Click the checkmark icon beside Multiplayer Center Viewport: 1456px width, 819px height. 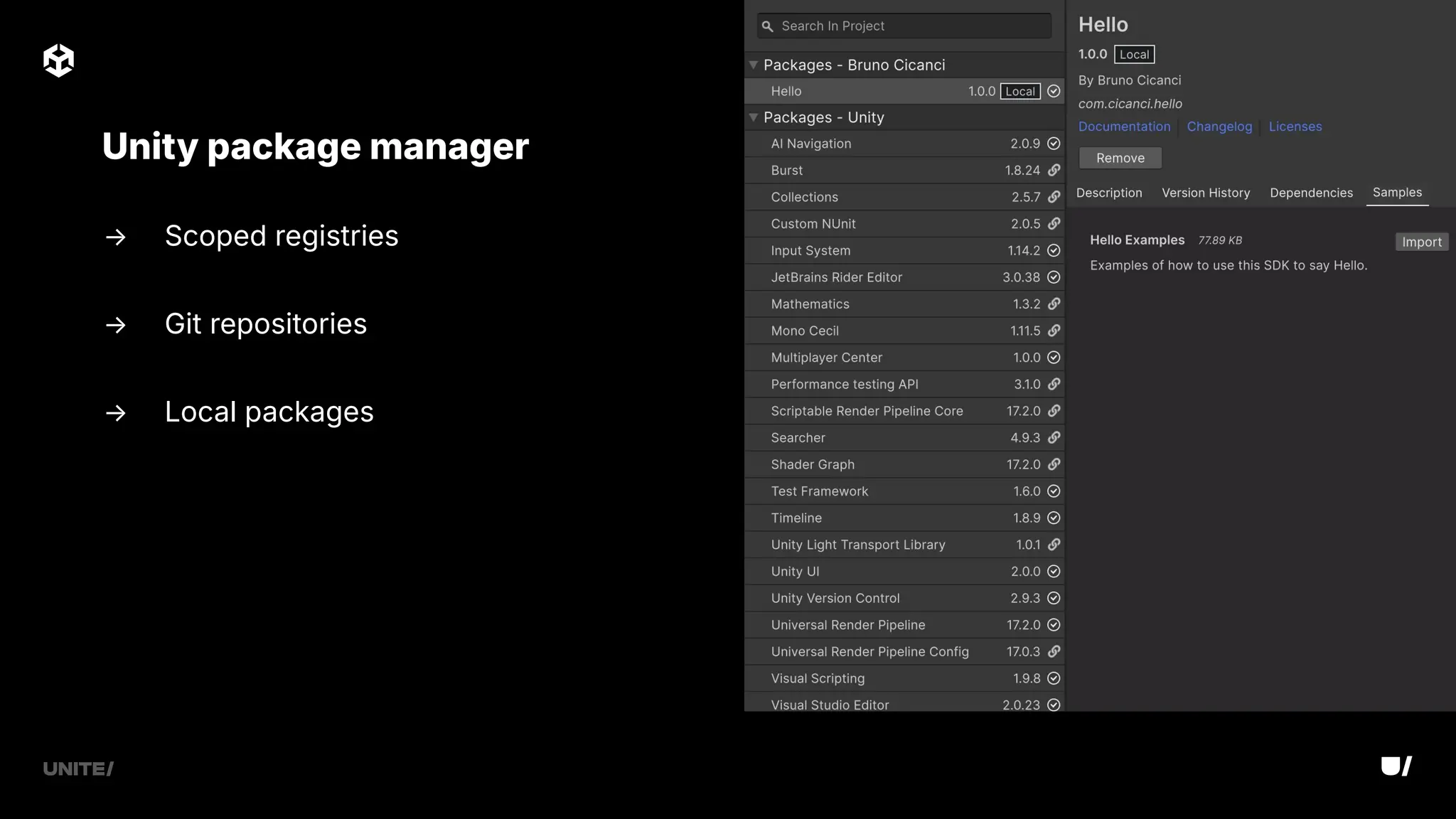tap(1054, 358)
